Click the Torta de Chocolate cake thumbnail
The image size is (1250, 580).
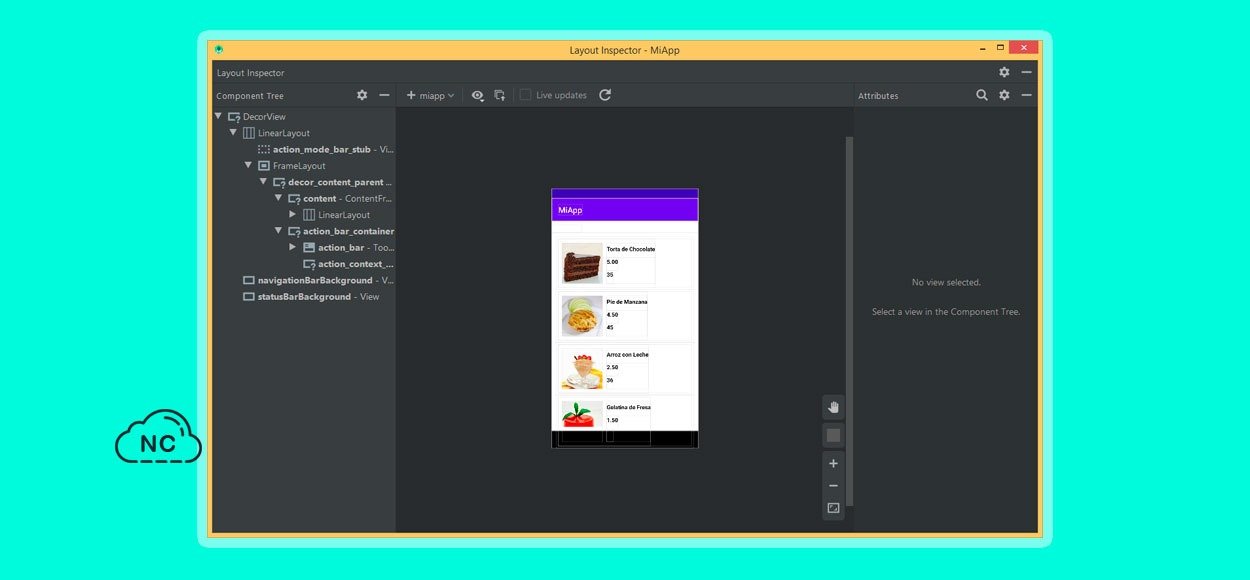click(x=581, y=264)
